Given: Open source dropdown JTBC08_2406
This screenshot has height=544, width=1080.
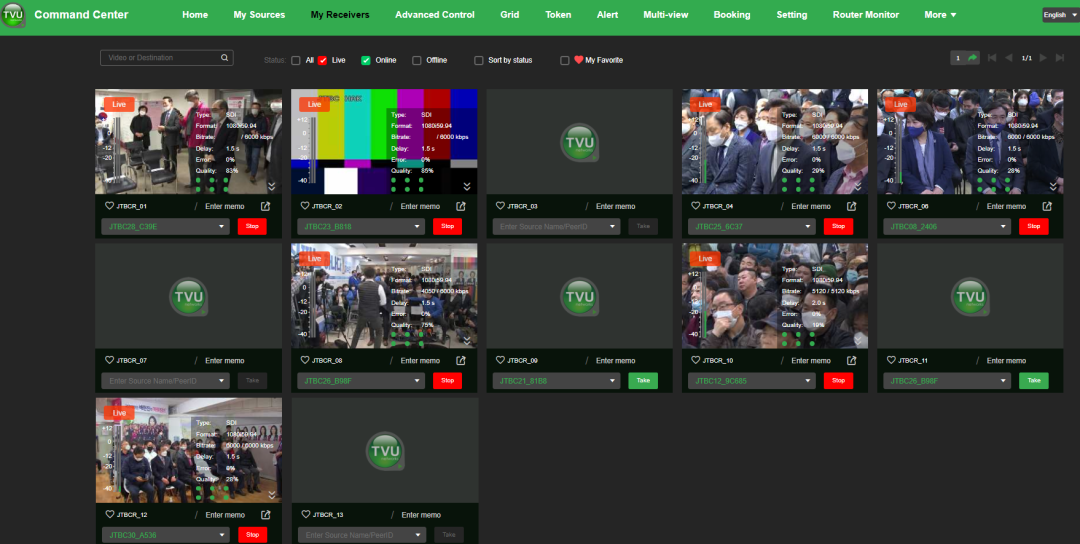Looking at the screenshot, I should (947, 227).
